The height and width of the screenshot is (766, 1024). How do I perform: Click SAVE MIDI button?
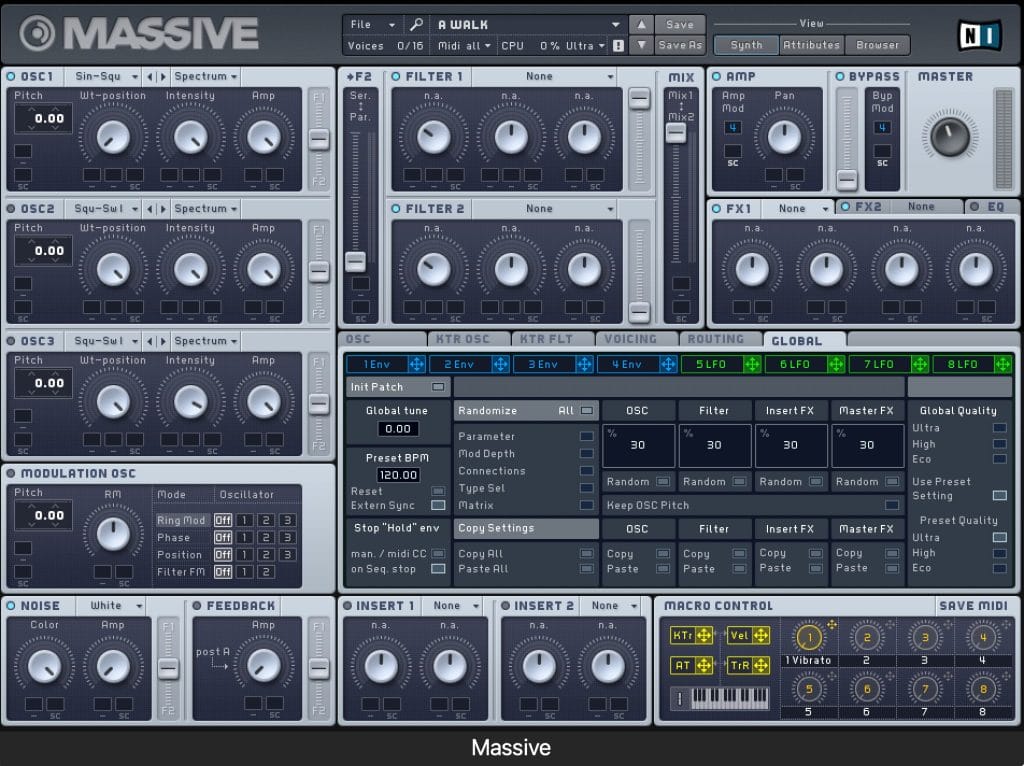coord(973,606)
